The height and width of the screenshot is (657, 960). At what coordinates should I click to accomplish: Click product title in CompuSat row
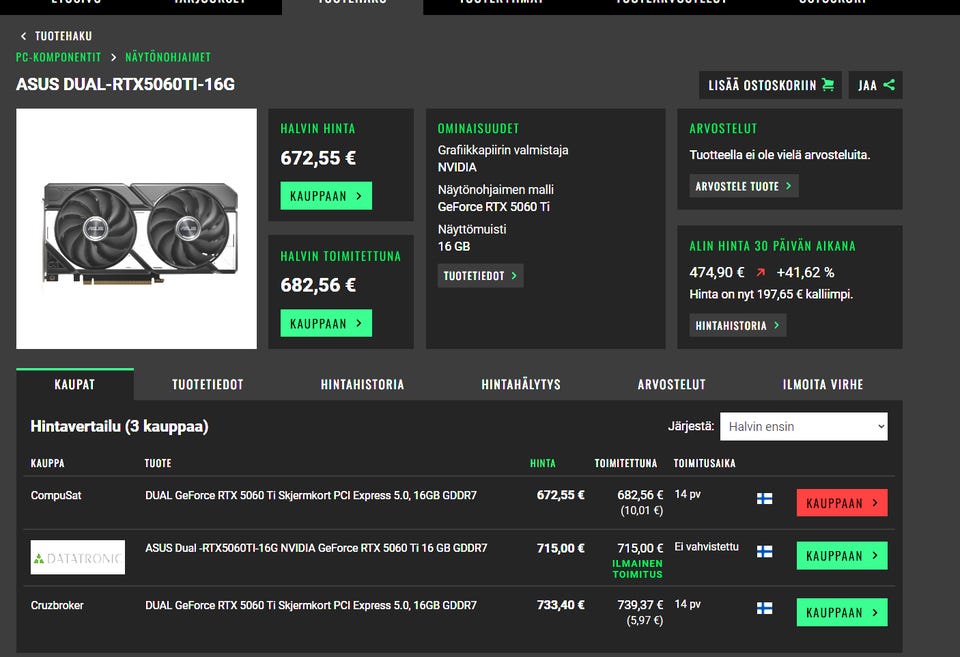pyautogui.click(x=310, y=495)
